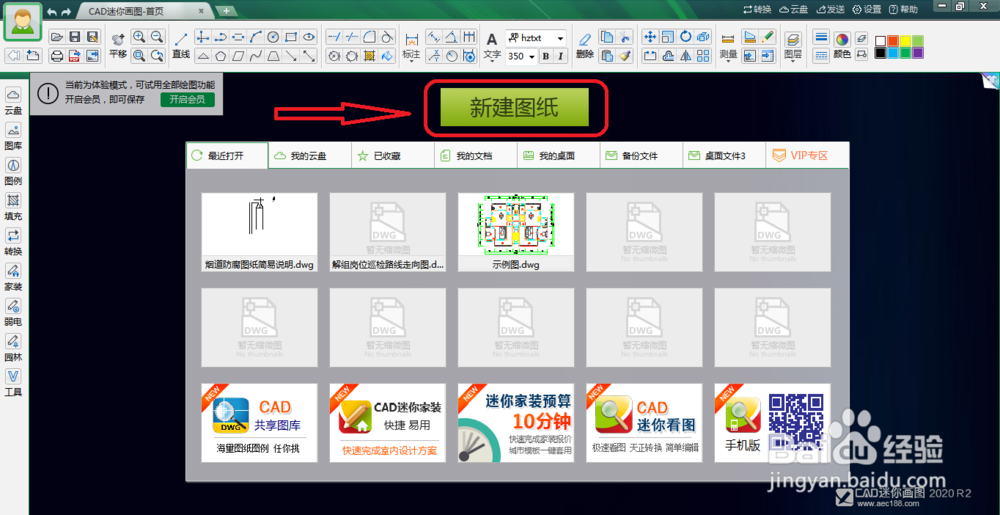Open 弱电 in the left sidebar
The width and height of the screenshot is (1000, 515).
pyautogui.click(x=13, y=312)
